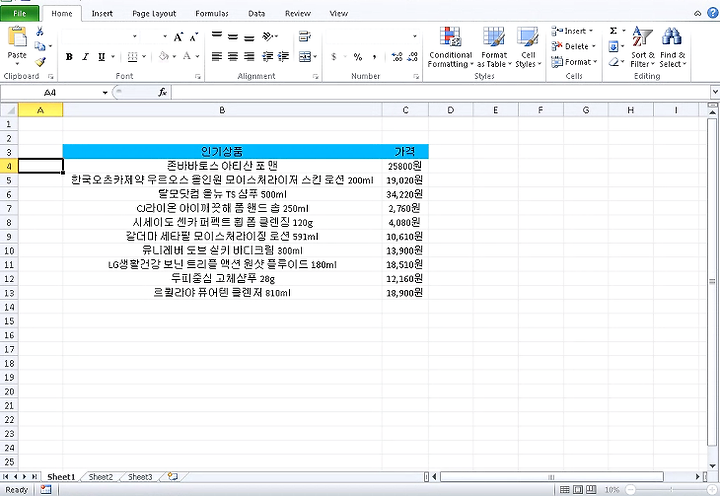Click the Fill Color paint bucket

pyautogui.click(x=163, y=56)
